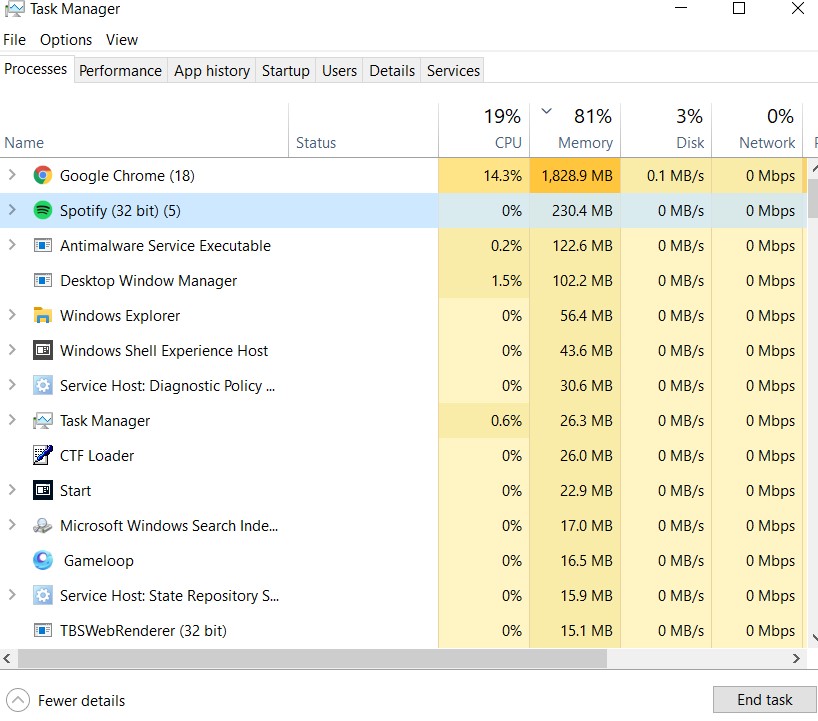The height and width of the screenshot is (721, 818).
Task: Click the End task button
Action: click(x=764, y=699)
